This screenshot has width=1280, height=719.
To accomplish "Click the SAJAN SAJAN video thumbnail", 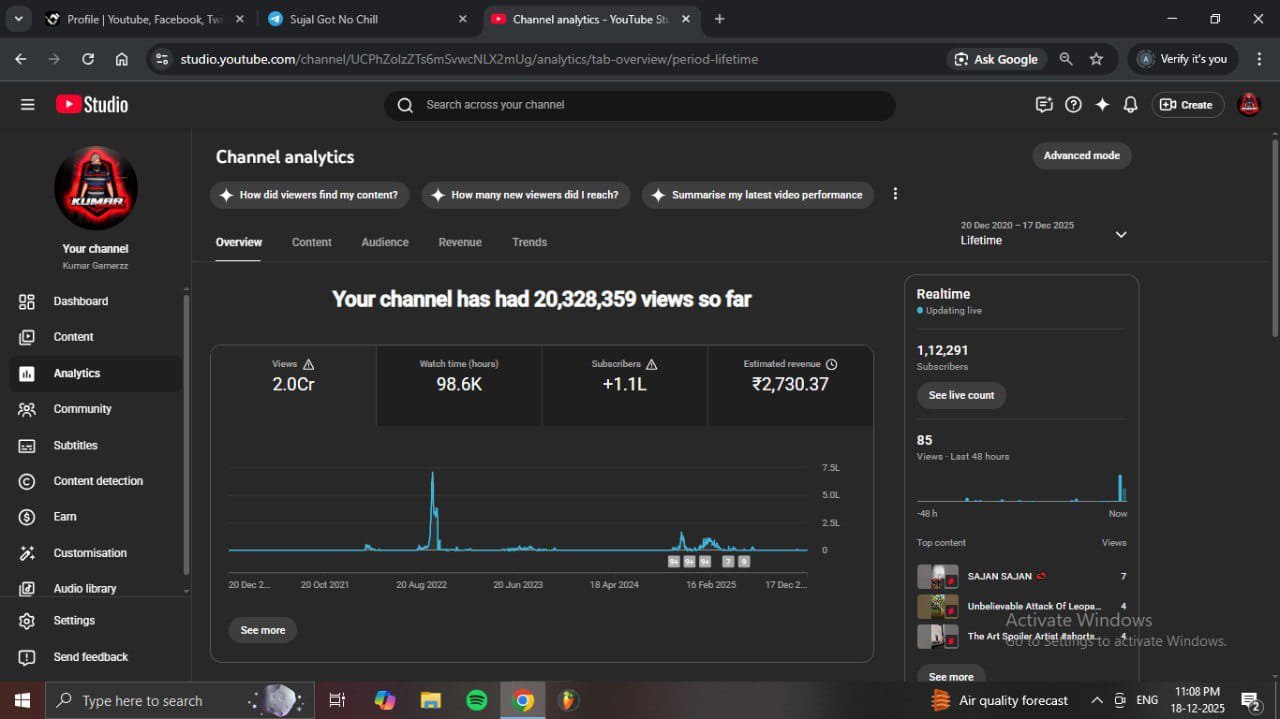I will (x=937, y=577).
